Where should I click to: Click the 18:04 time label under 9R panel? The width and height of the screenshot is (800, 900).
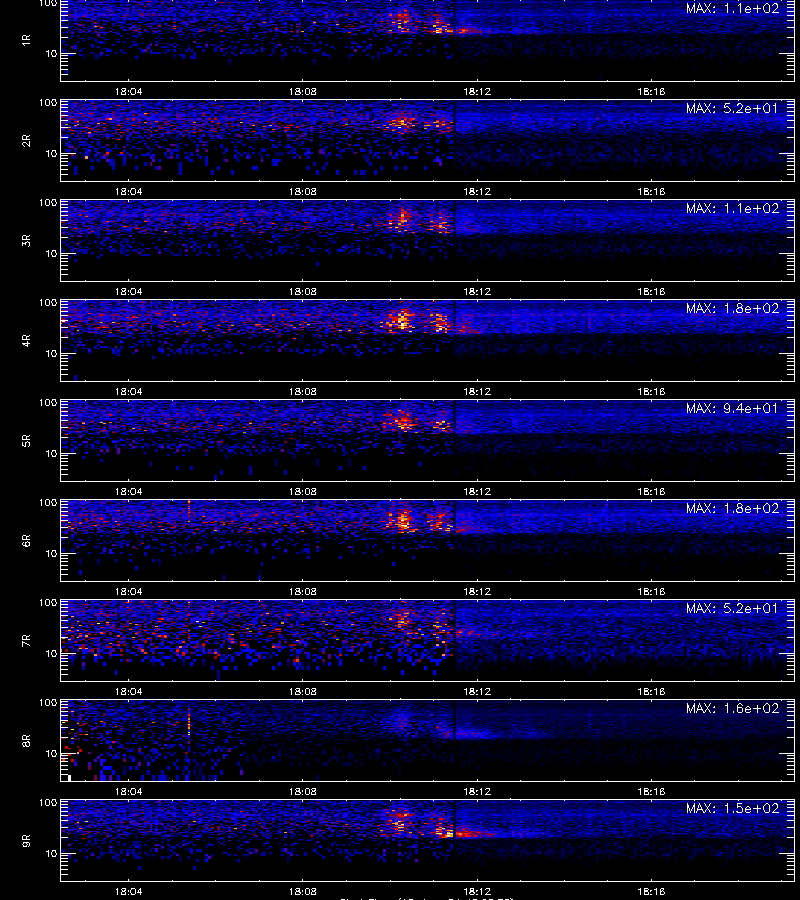coord(129,891)
